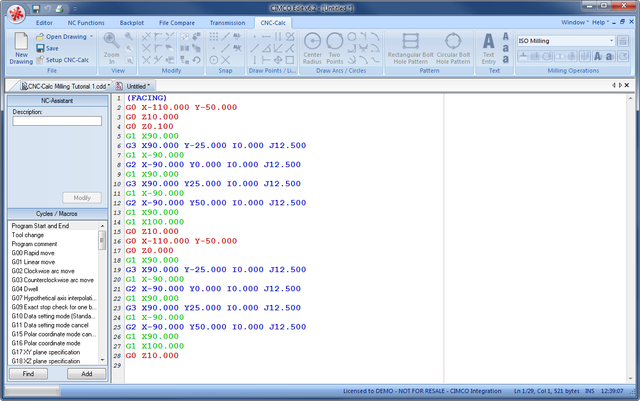Click the Modify button in NC-Assistant
640x401 pixels.
click(82, 198)
